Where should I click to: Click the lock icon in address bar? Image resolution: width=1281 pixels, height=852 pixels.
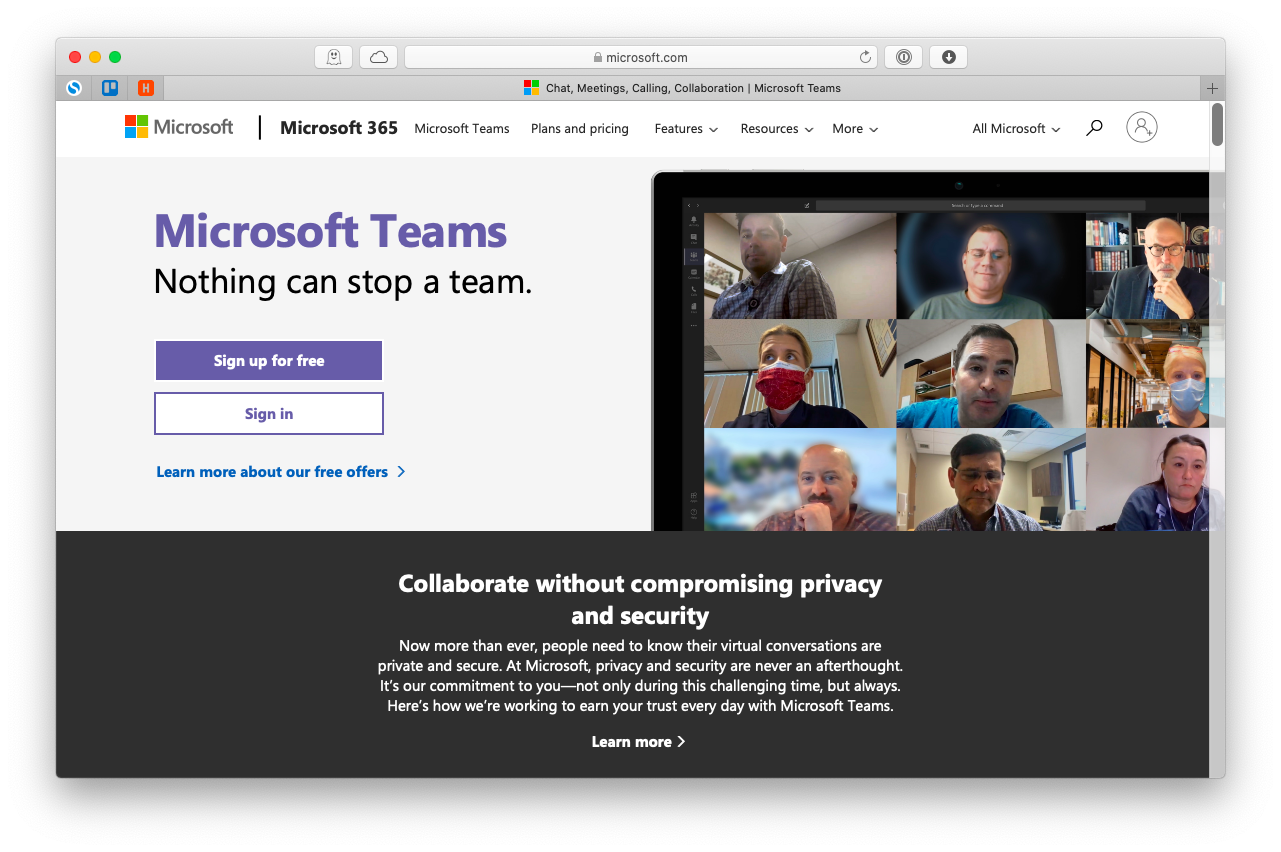coord(598,58)
